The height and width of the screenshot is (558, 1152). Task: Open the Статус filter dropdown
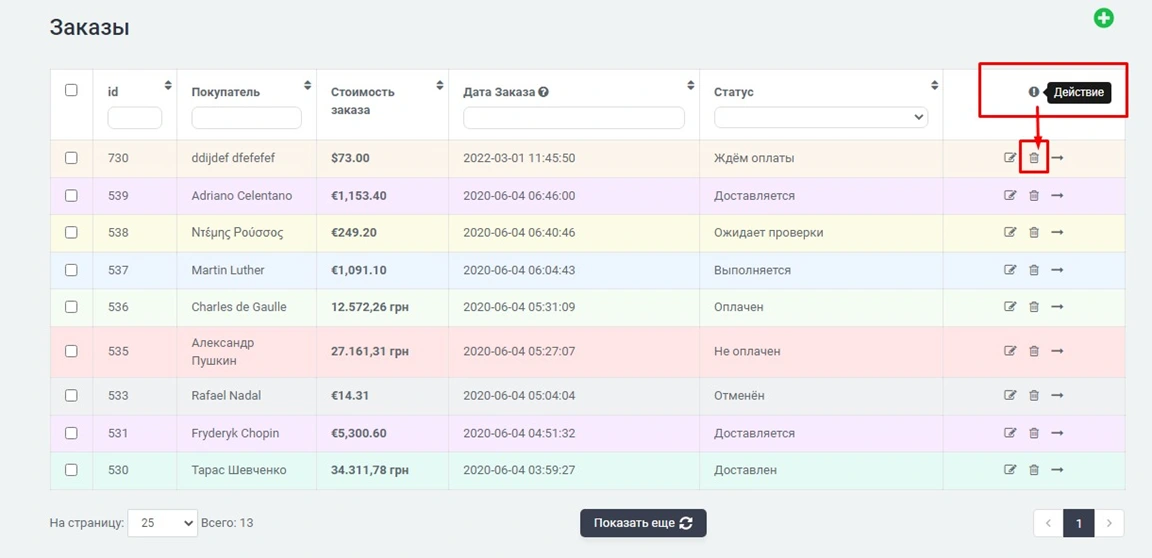tap(820, 118)
